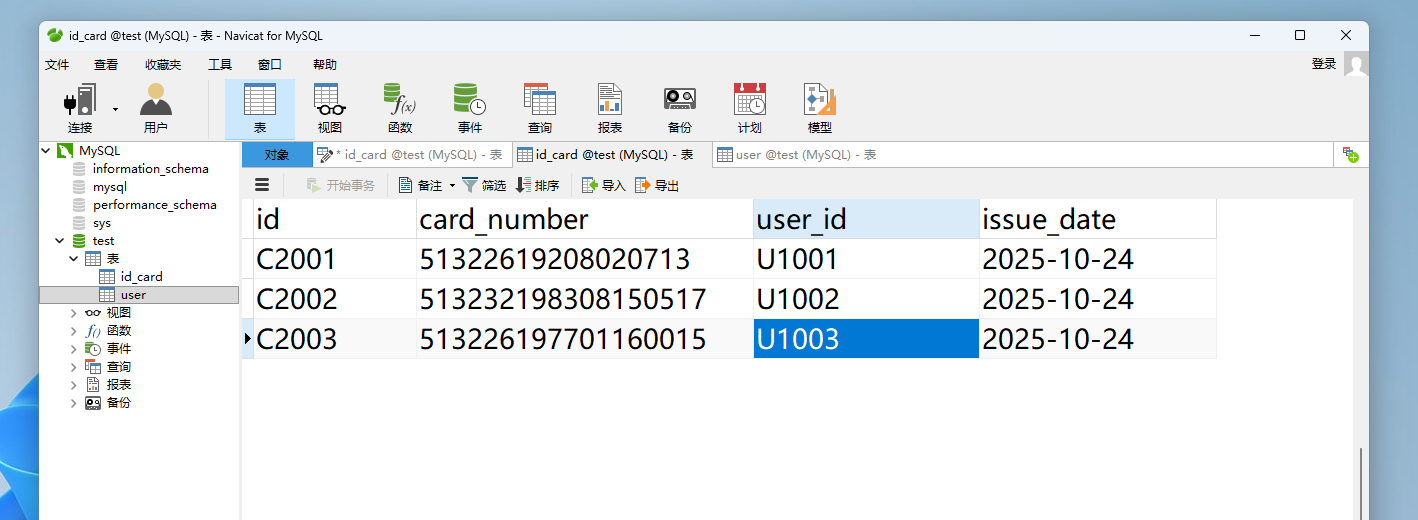Select issue_date cell in C2002 row
1418x520 pixels.
pos(1098,299)
